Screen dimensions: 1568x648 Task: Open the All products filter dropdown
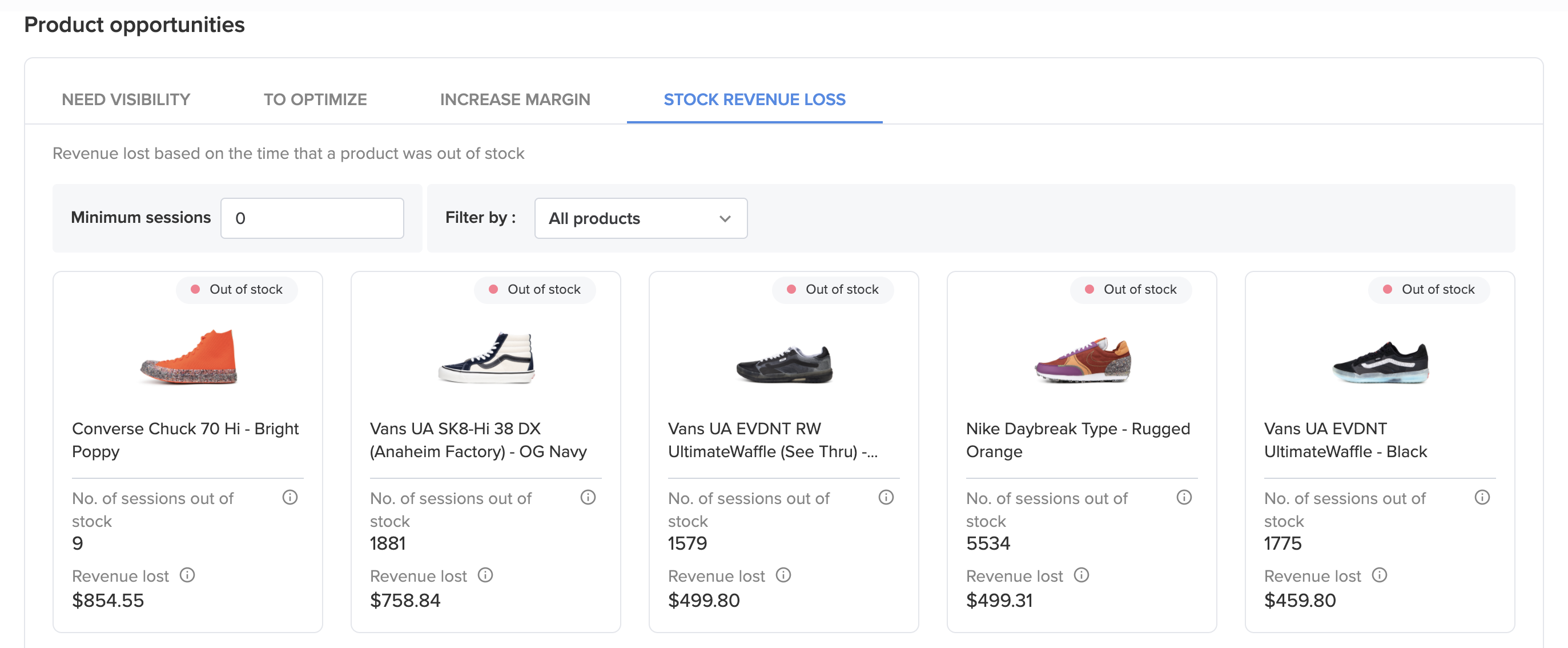pos(640,218)
